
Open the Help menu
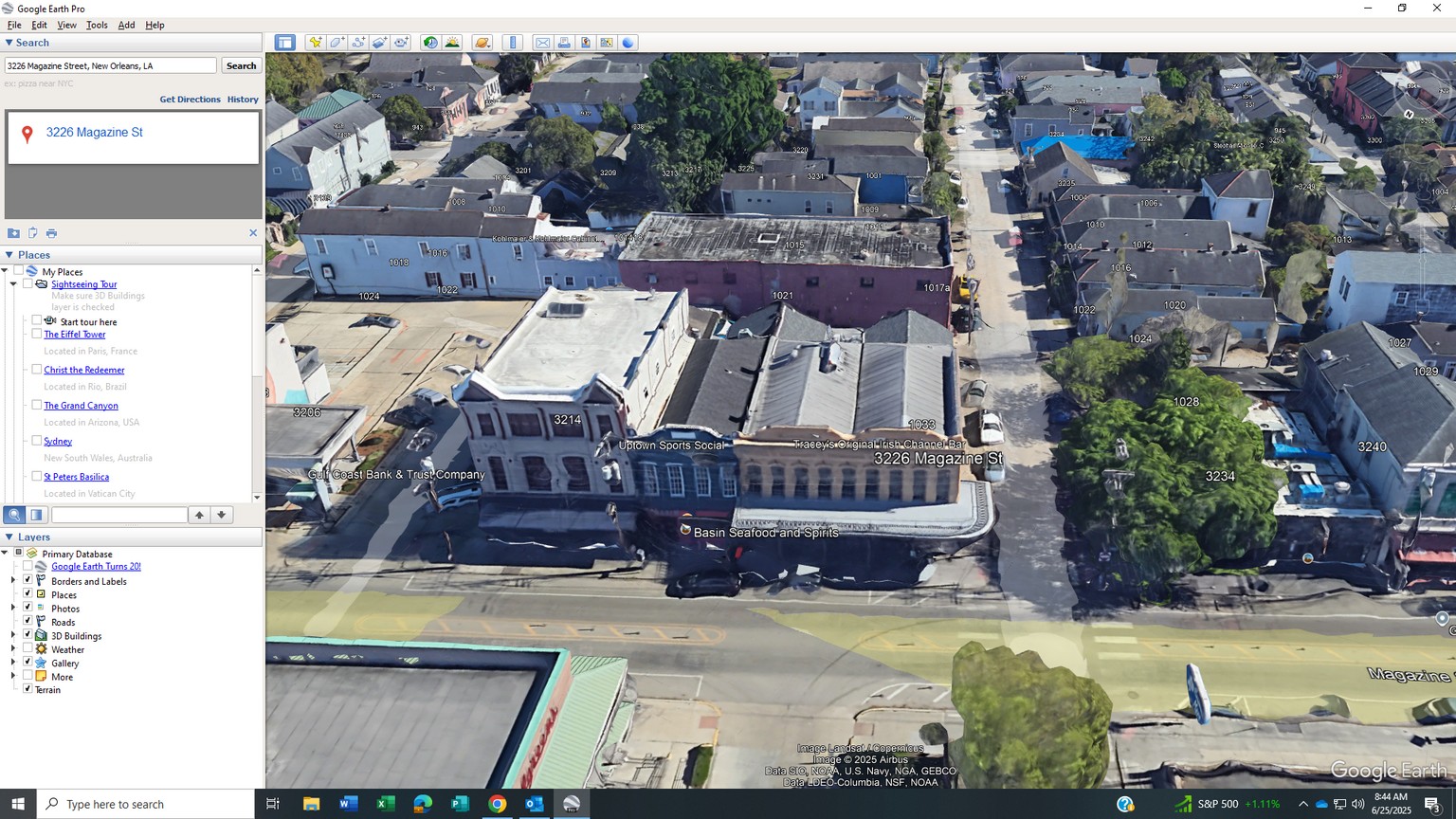(155, 25)
